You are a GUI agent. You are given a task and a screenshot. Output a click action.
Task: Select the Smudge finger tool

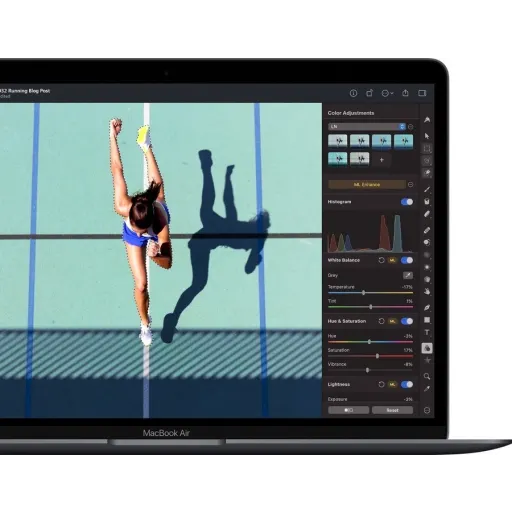[x=427, y=291]
